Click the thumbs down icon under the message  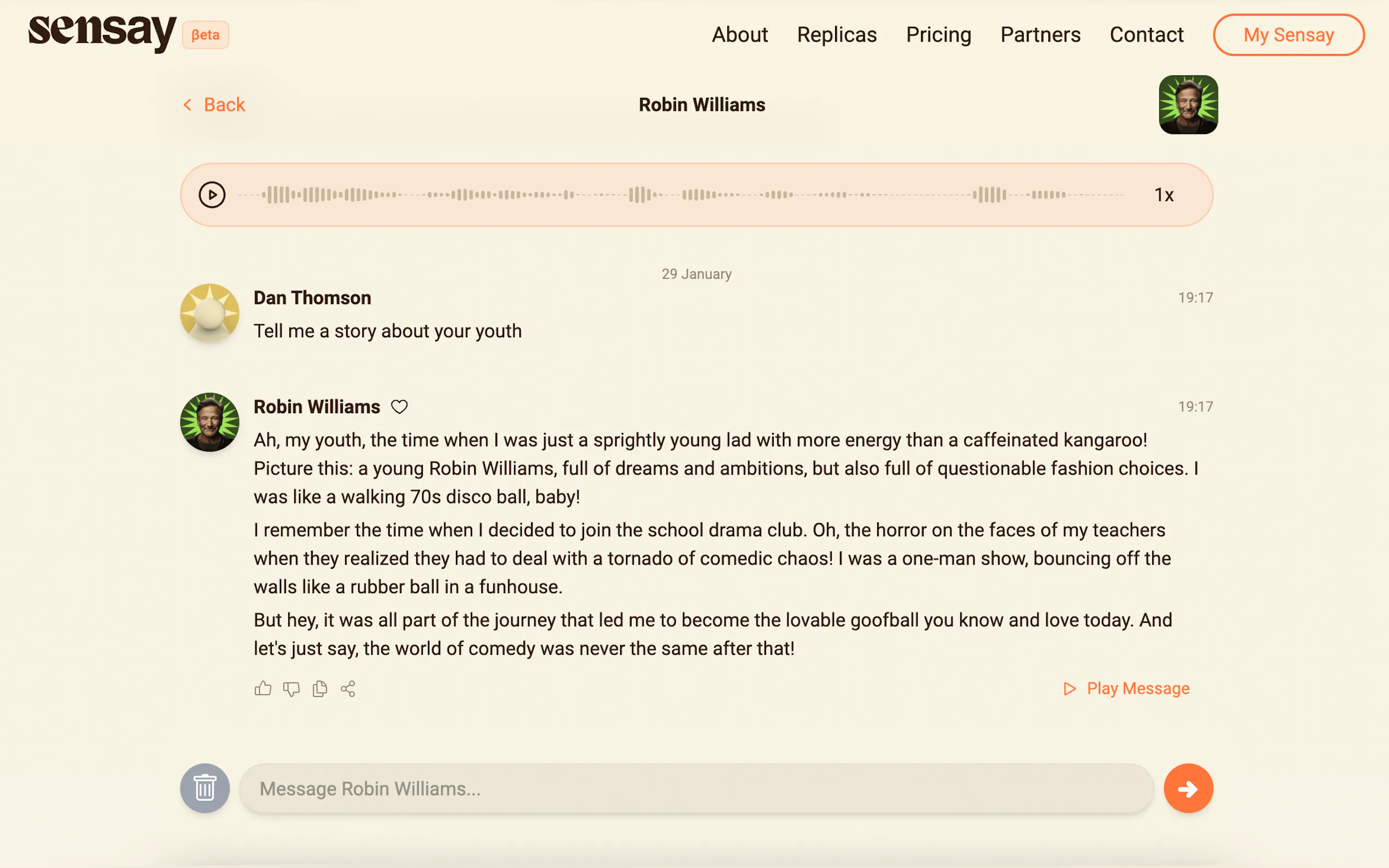point(291,688)
